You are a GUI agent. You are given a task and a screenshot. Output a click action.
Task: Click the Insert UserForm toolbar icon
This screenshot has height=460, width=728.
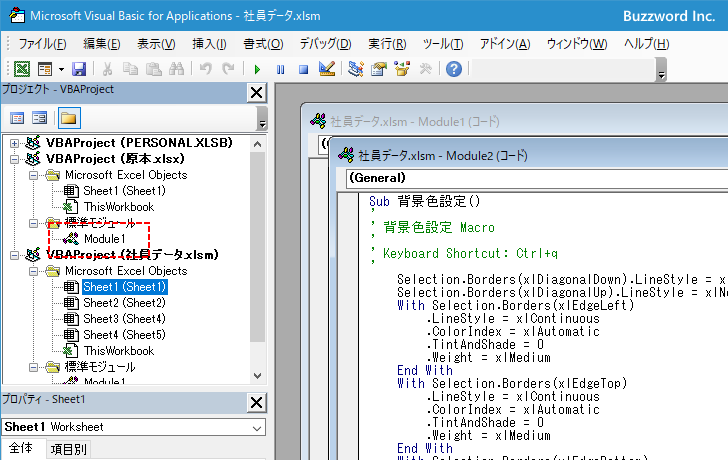pos(45,69)
